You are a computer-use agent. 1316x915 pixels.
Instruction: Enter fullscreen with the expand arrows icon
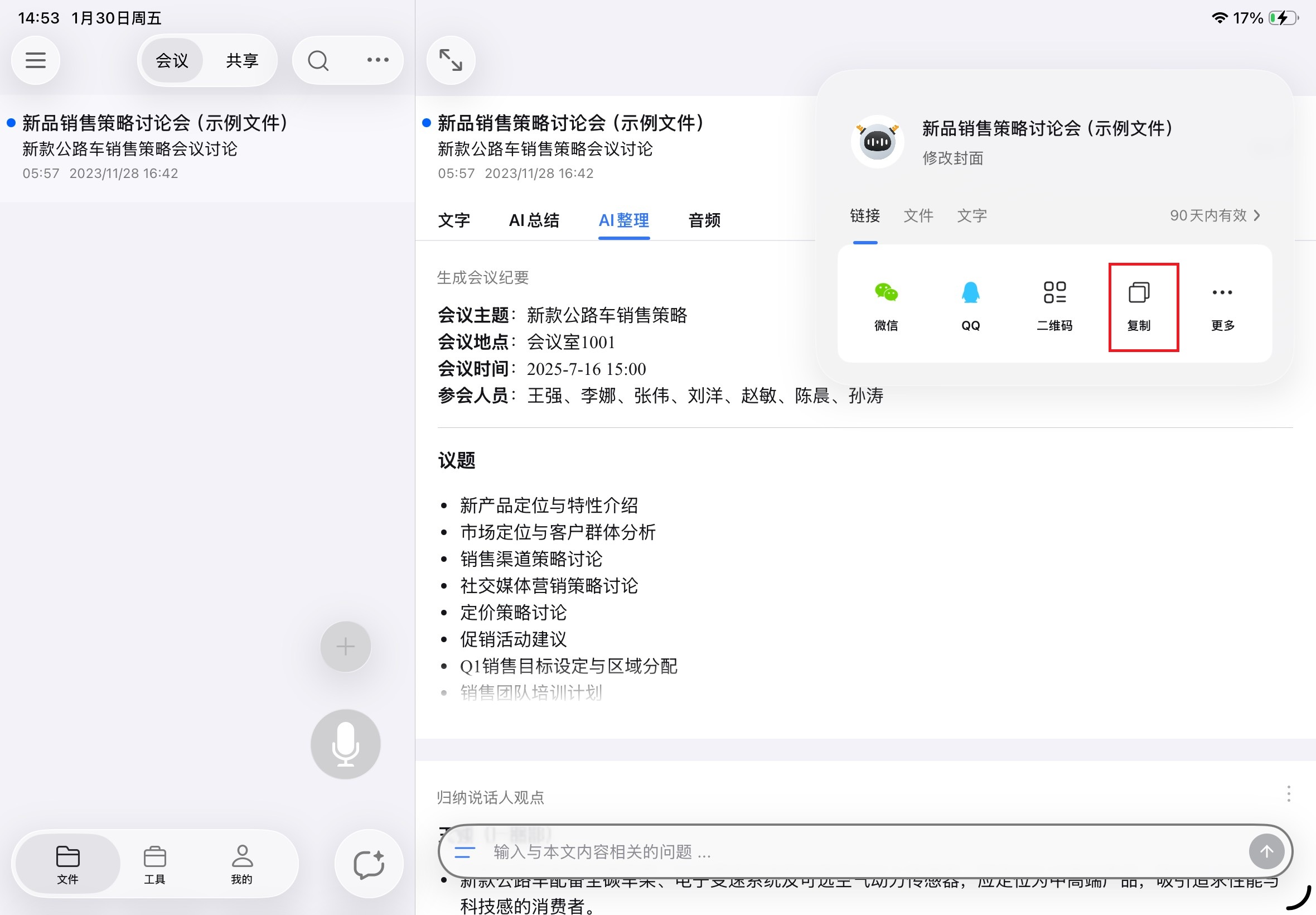(451, 60)
